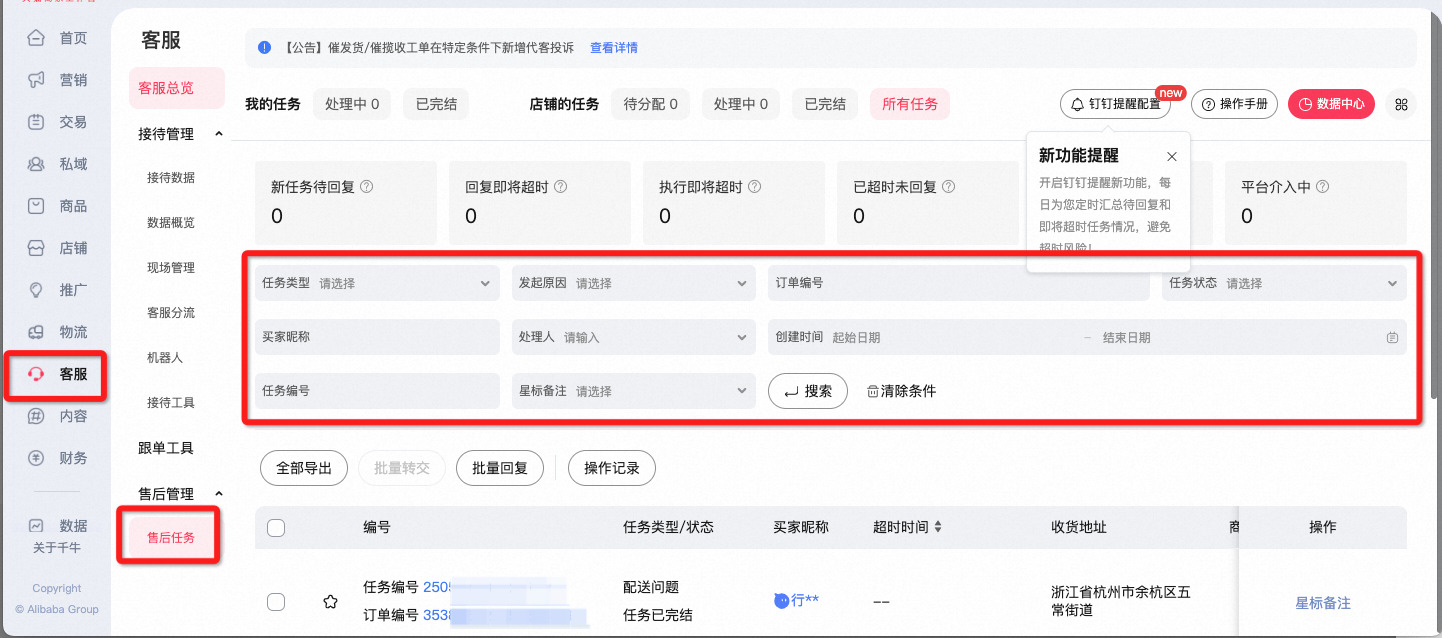This screenshot has height=638, width=1442.
Task: Open the 任务类型 dropdown
Action: (377, 283)
